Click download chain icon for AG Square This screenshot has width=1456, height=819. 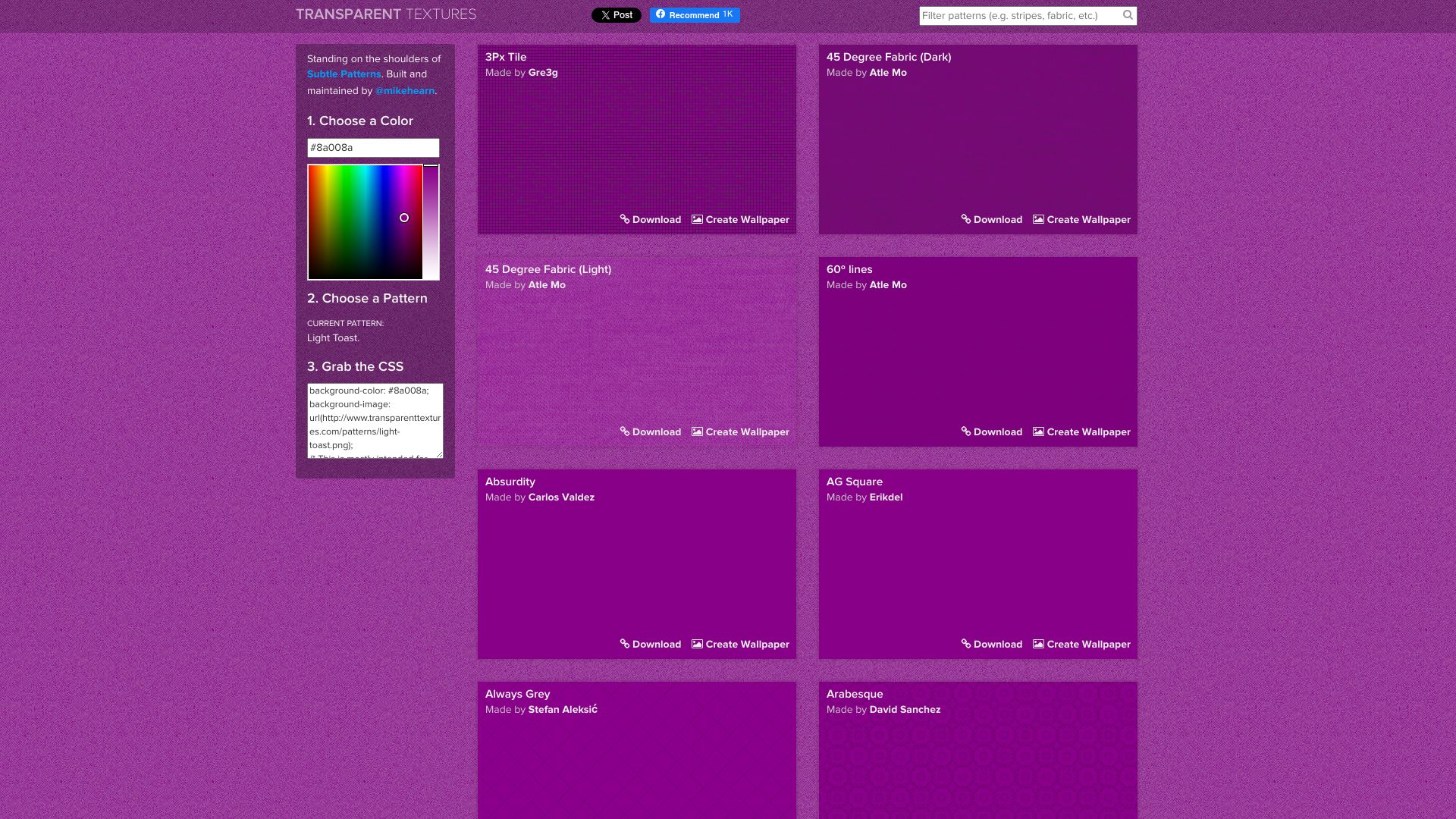click(x=966, y=644)
